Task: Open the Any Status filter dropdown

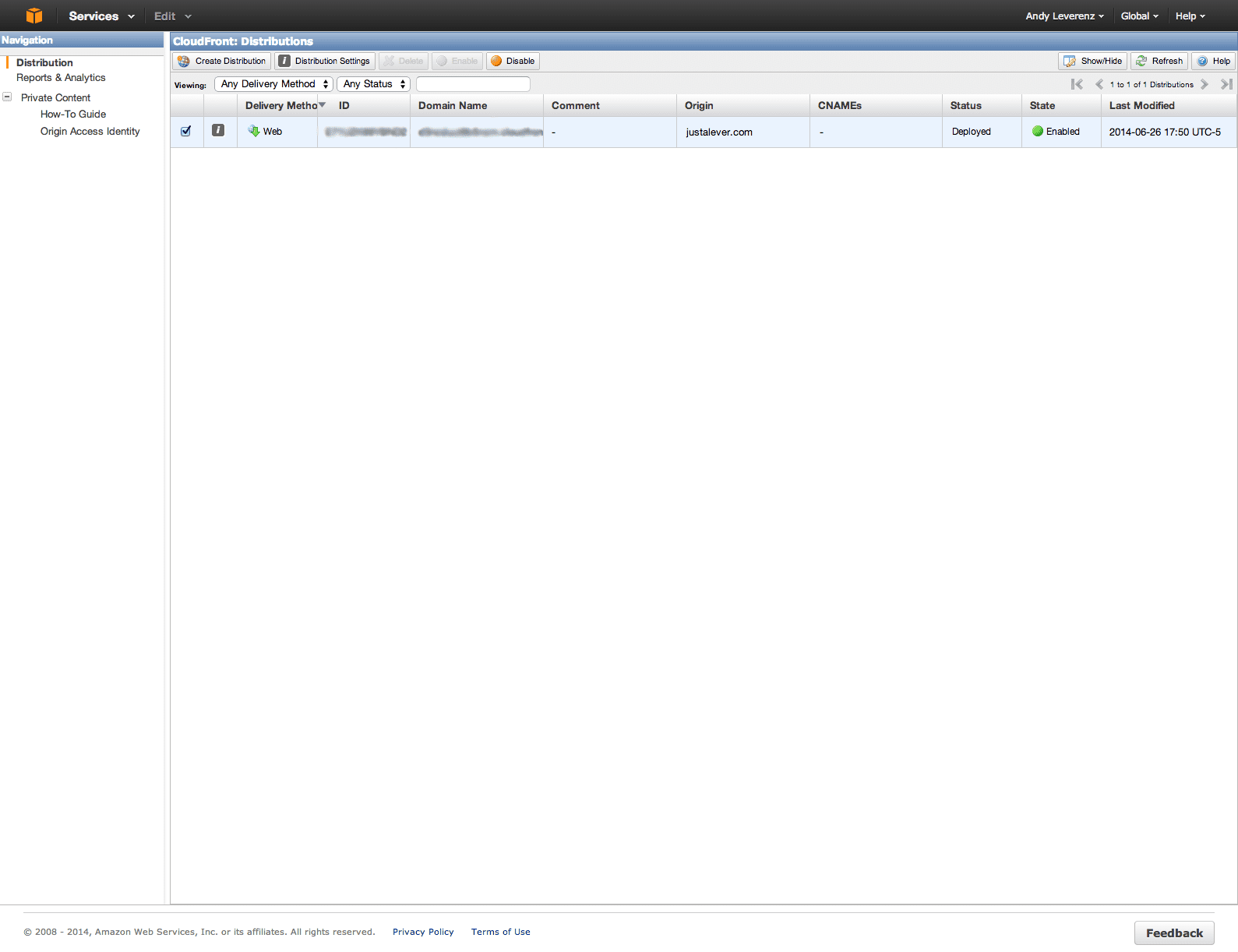Action: tap(373, 84)
